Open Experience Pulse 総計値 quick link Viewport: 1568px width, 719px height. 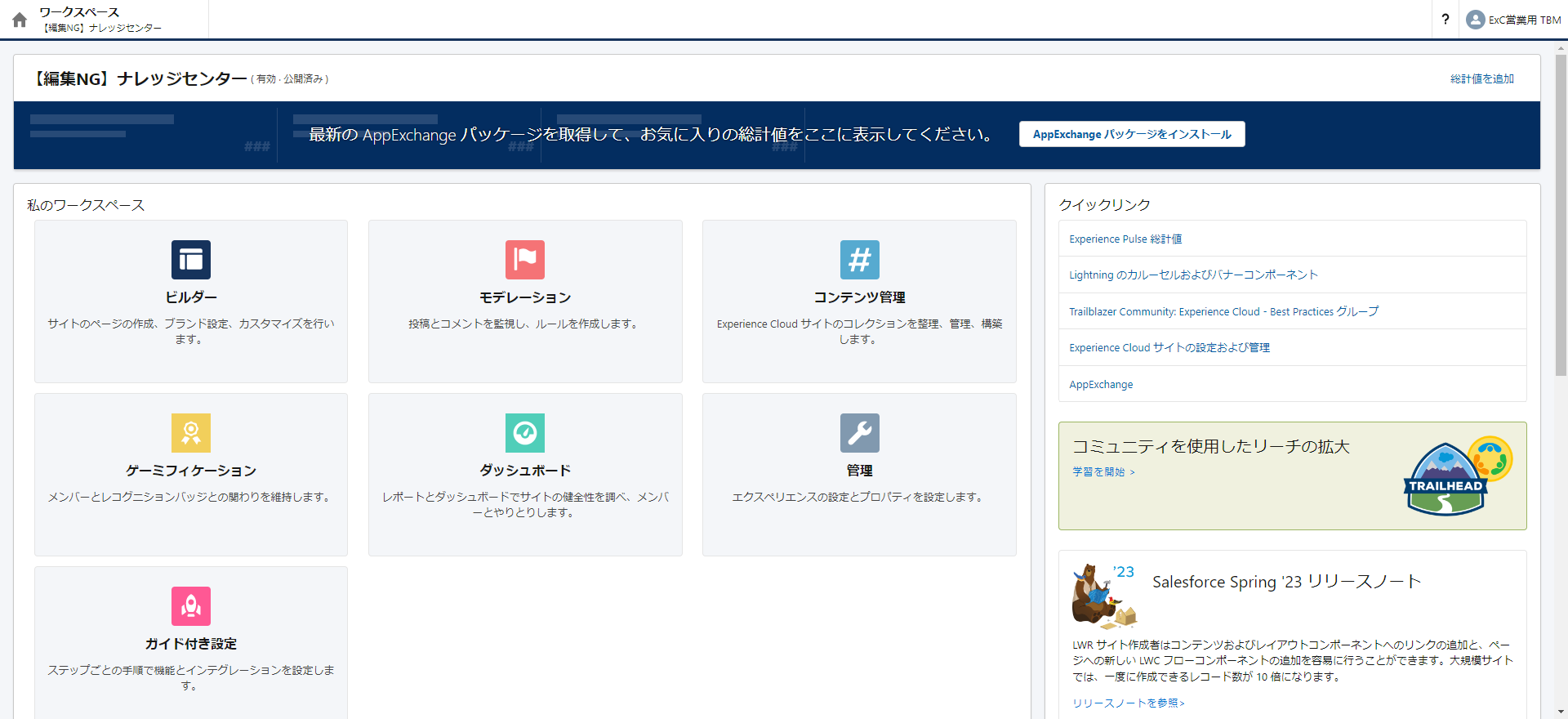click(1125, 239)
